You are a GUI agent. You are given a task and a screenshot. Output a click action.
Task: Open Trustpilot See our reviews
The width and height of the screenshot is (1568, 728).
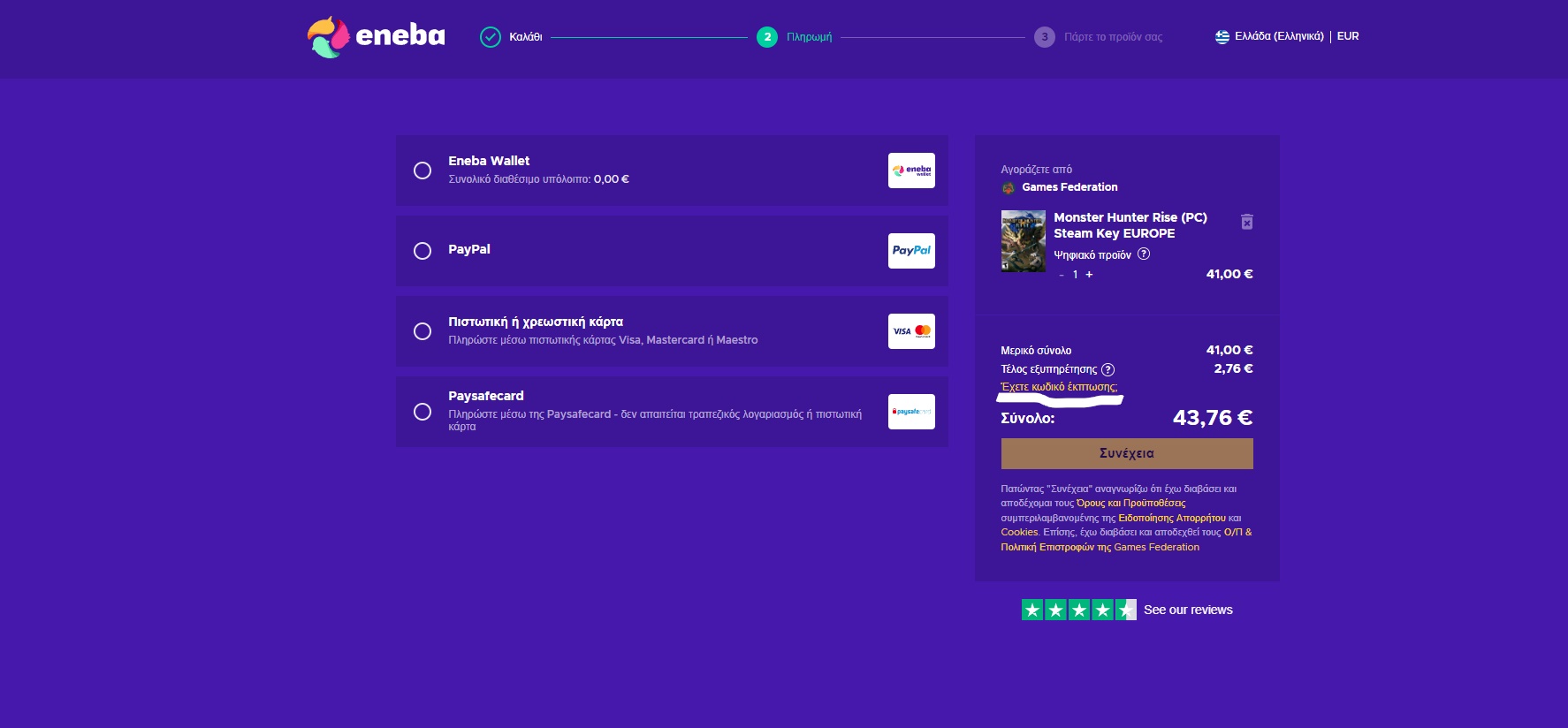click(x=1187, y=610)
